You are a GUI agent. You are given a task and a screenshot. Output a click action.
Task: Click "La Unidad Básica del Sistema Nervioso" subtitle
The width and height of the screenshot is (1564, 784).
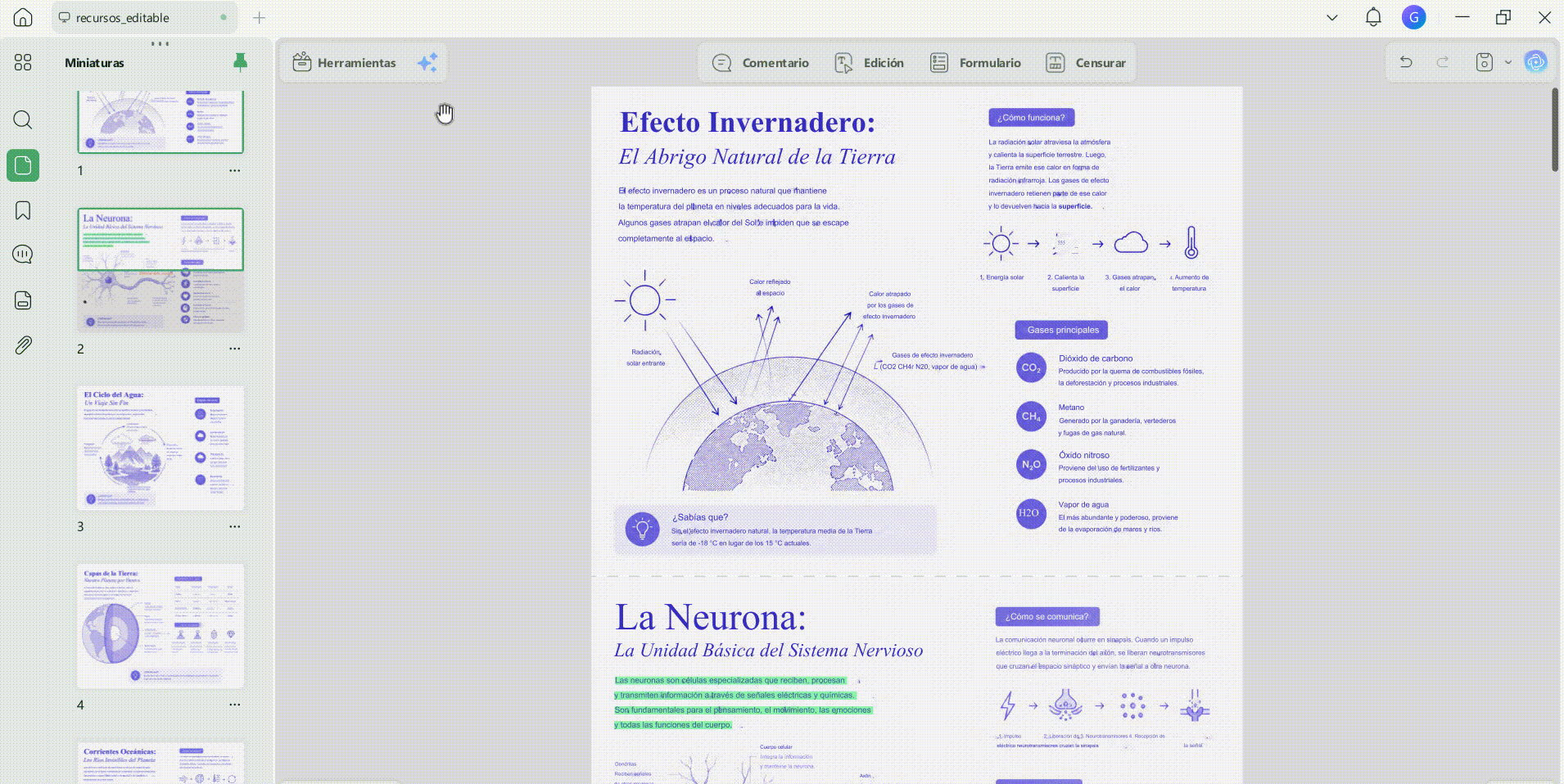(x=769, y=651)
